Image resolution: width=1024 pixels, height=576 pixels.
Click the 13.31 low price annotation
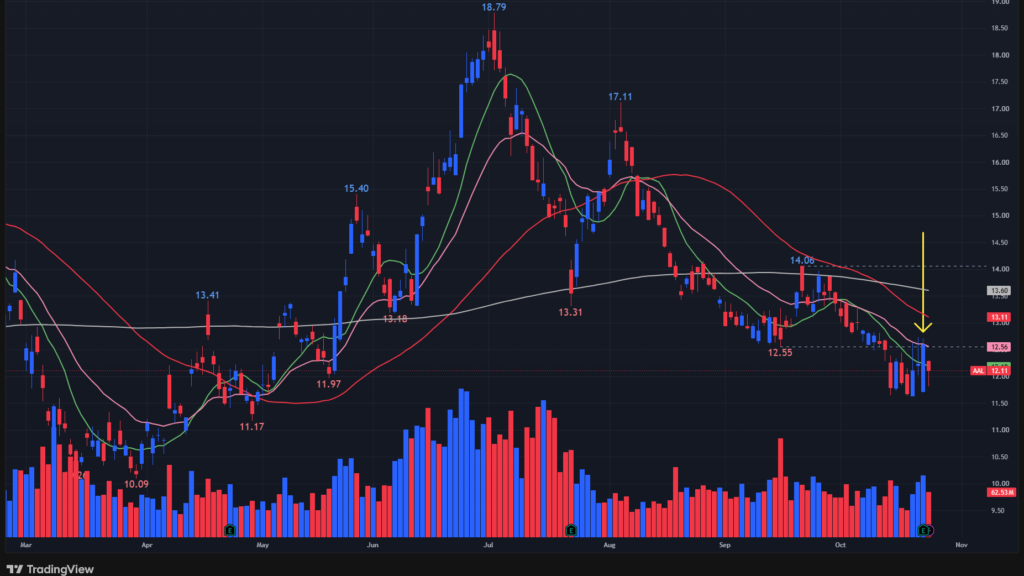tap(570, 313)
